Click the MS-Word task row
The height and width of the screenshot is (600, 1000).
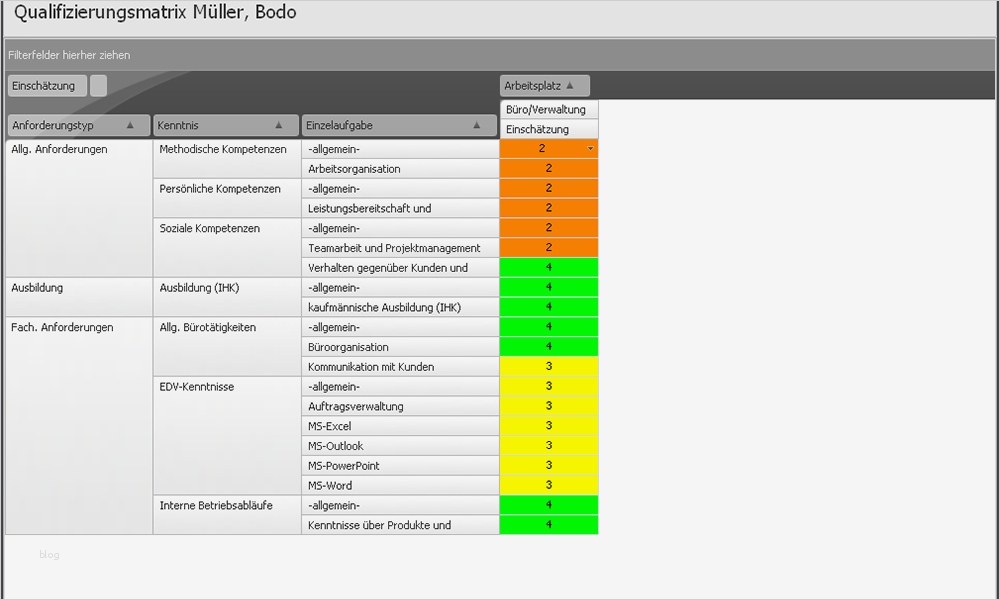[x=401, y=485]
